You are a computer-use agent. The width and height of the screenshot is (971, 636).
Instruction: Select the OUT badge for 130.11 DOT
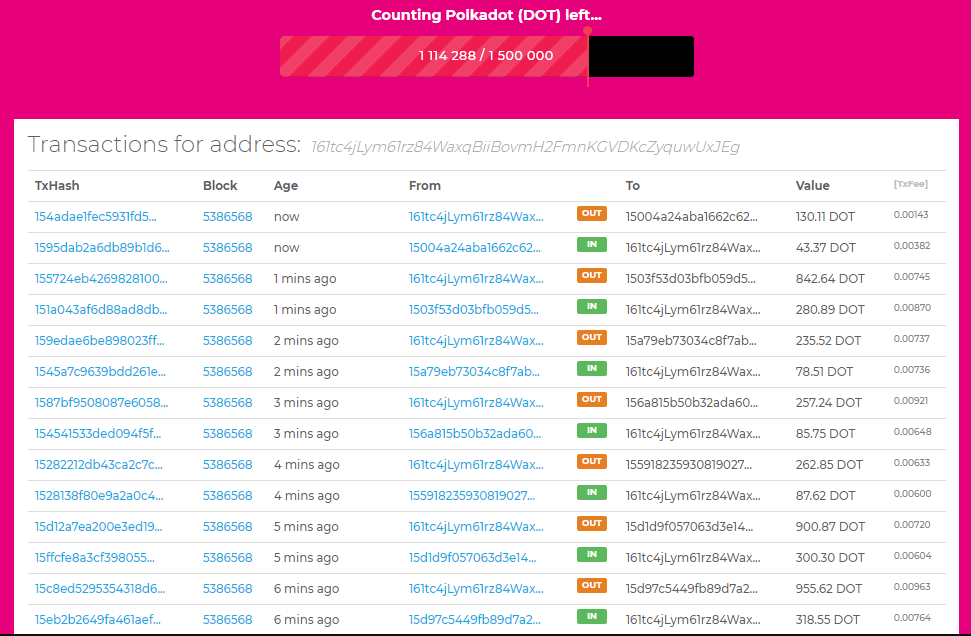(591, 214)
